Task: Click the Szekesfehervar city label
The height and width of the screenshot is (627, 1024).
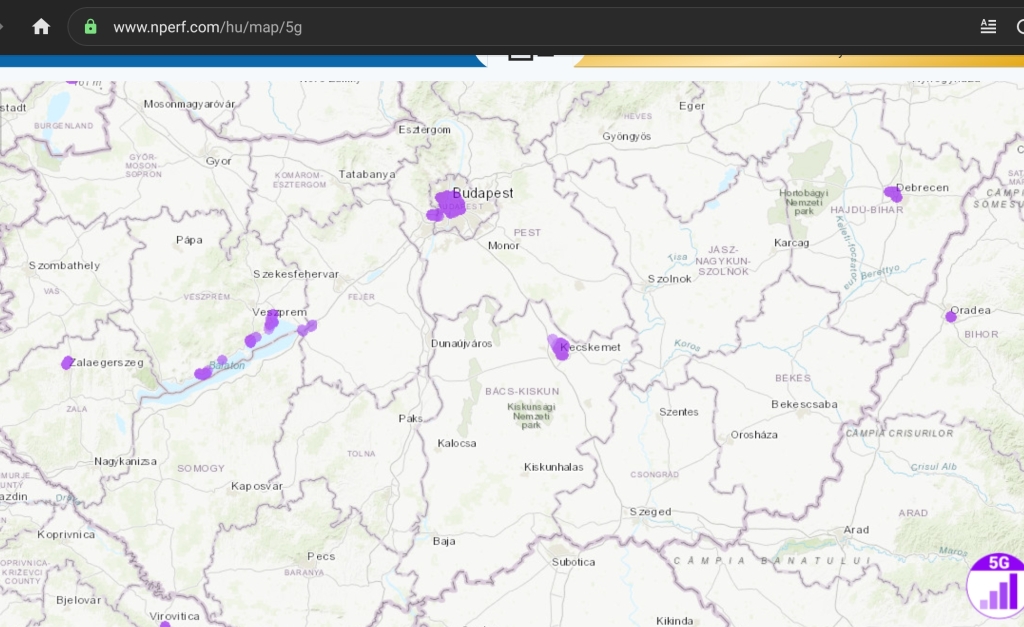Action: pos(295,274)
